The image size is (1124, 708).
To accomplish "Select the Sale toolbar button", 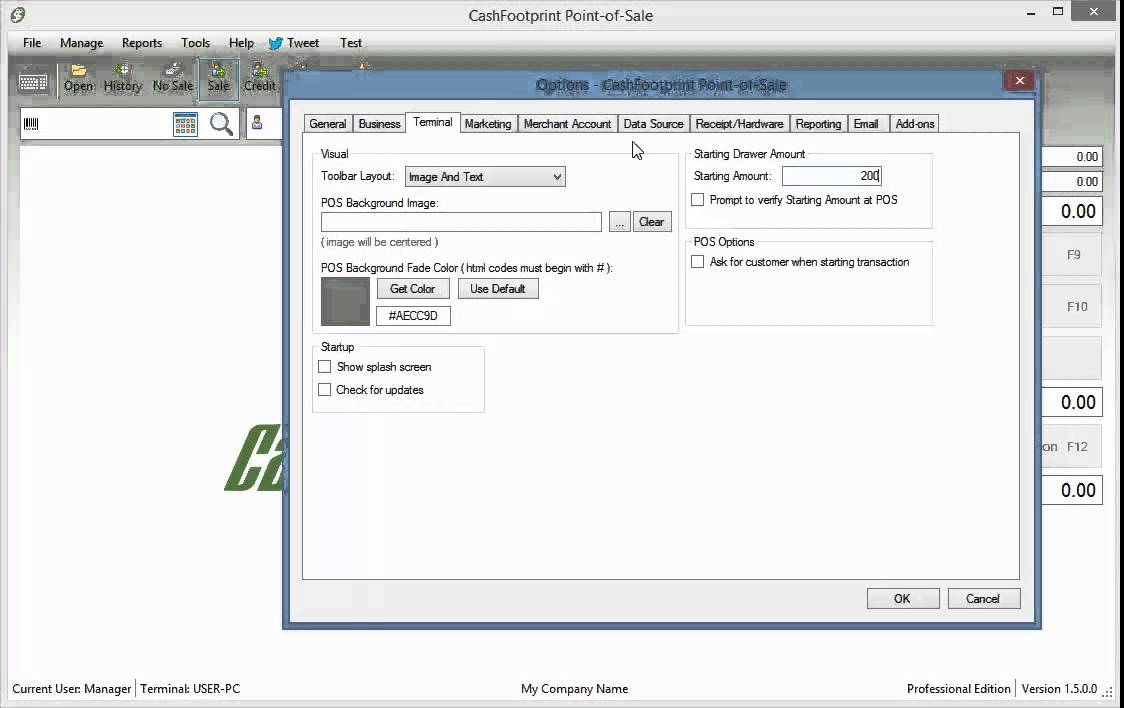I will [219, 78].
